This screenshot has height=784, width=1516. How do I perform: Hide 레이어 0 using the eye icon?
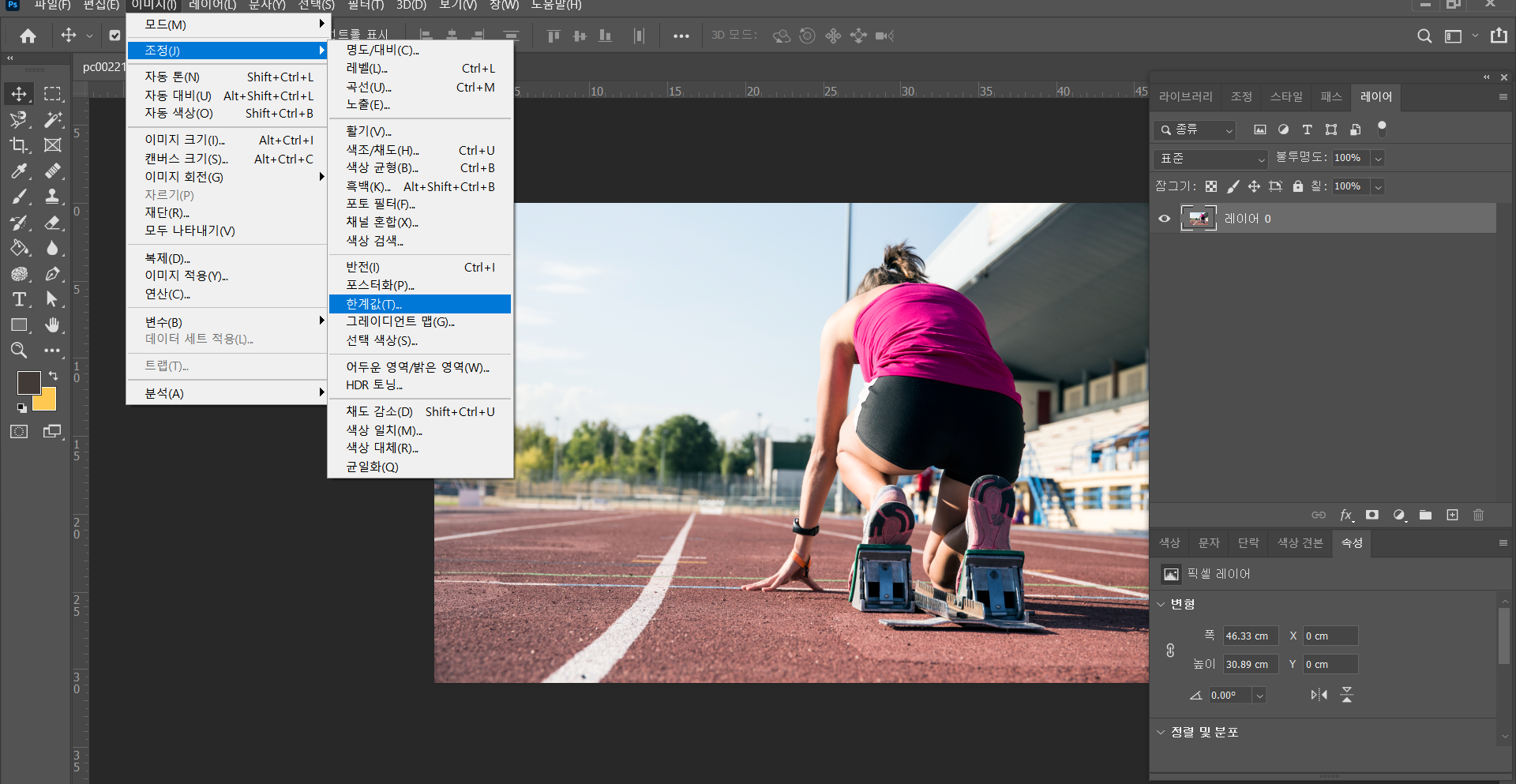[x=1164, y=219]
